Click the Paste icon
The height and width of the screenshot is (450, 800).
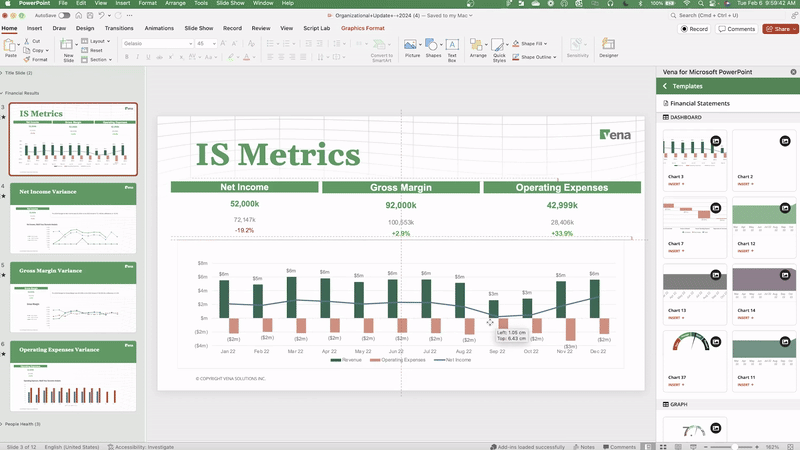11,47
